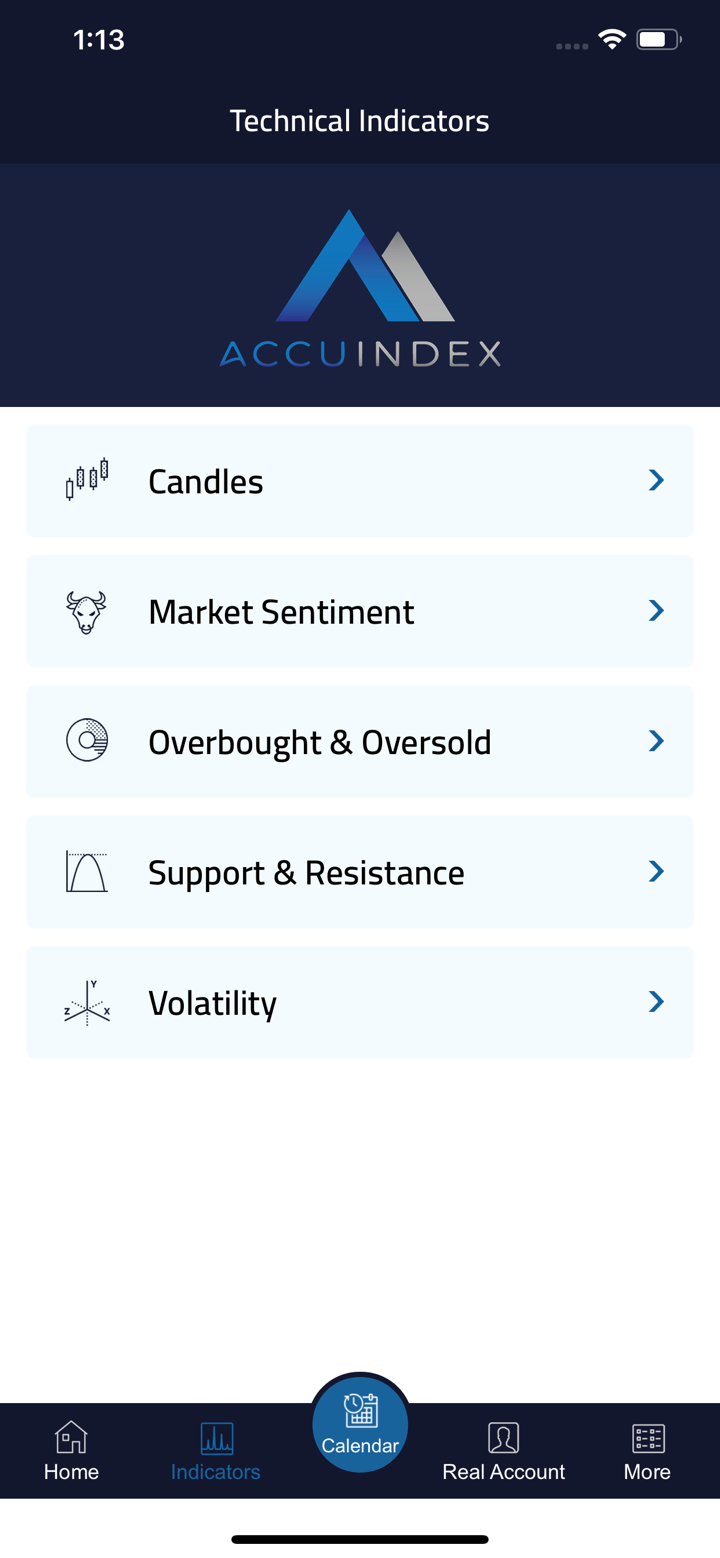Viewport: 720px width, 1558px height.
Task: Click the Indicators chart icon in tab bar
Action: pos(216,1438)
